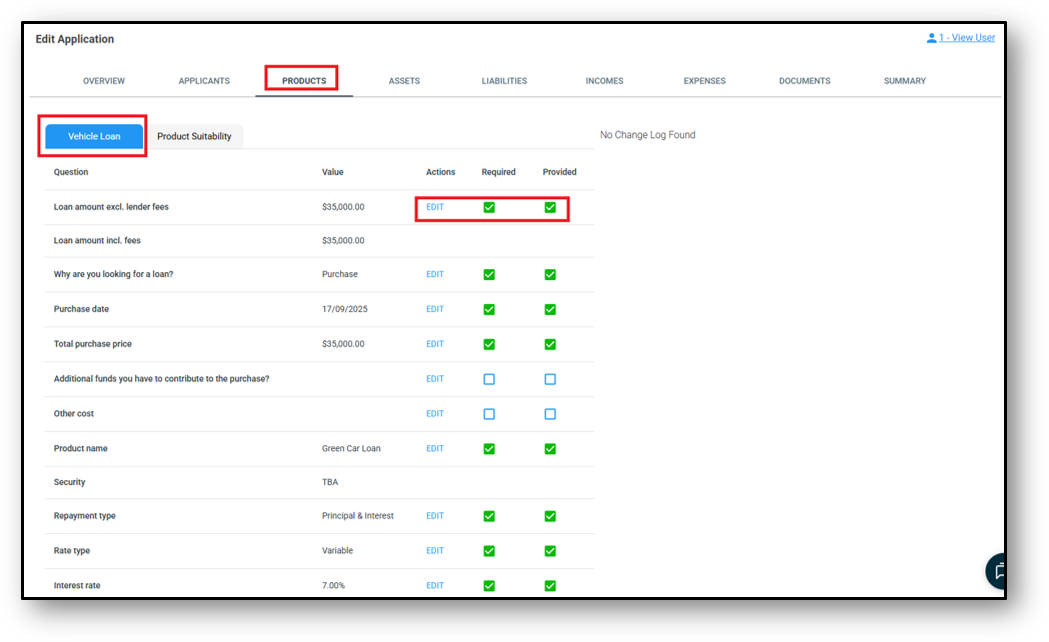Click the user profile icon beside View User
The height and width of the screenshot is (642, 1049).
(x=931, y=38)
